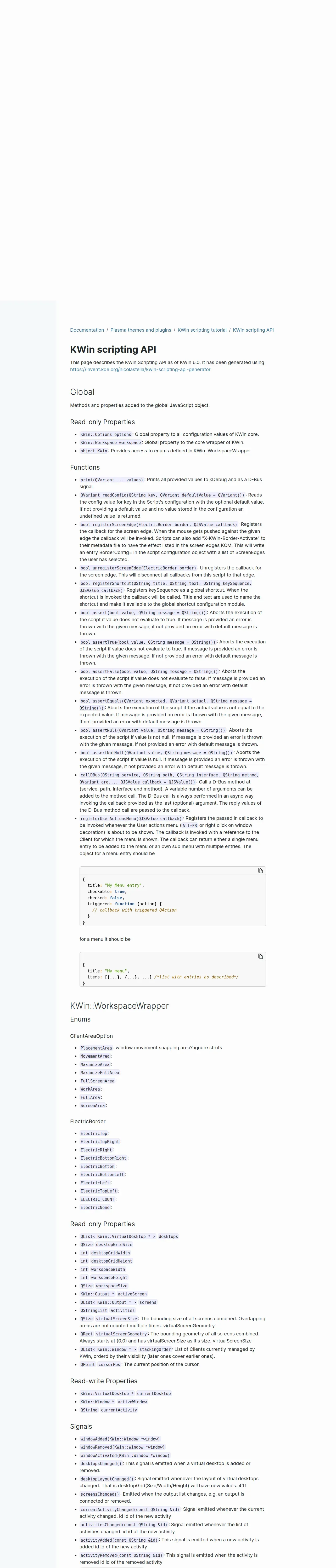Go to Plasma themes and plugins breadcrumb
This screenshot has height=1568, width=336.
(141, 330)
